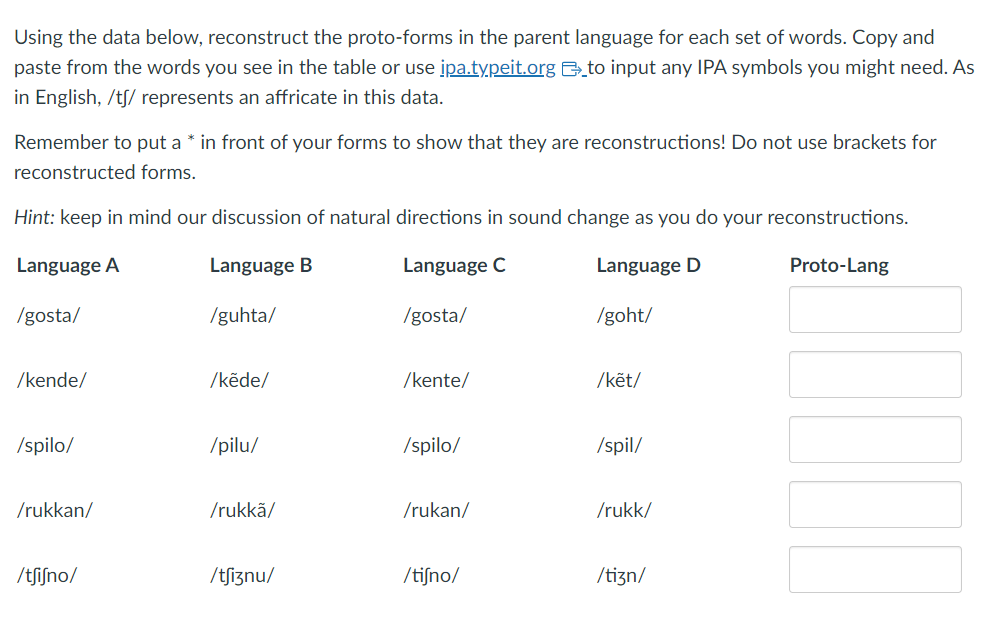This screenshot has width=991, height=631.
Task: Select the Language C column header
Action: click(x=454, y=265)
